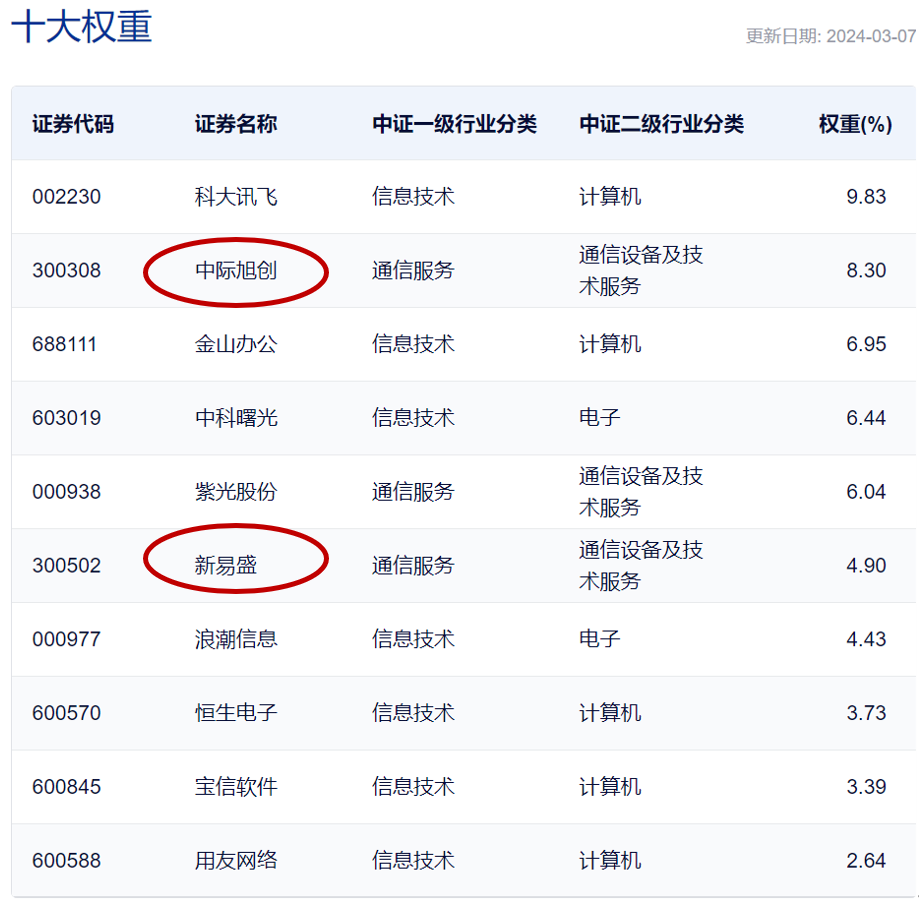Select stock name 紫光股份

[x=236, y=492]
